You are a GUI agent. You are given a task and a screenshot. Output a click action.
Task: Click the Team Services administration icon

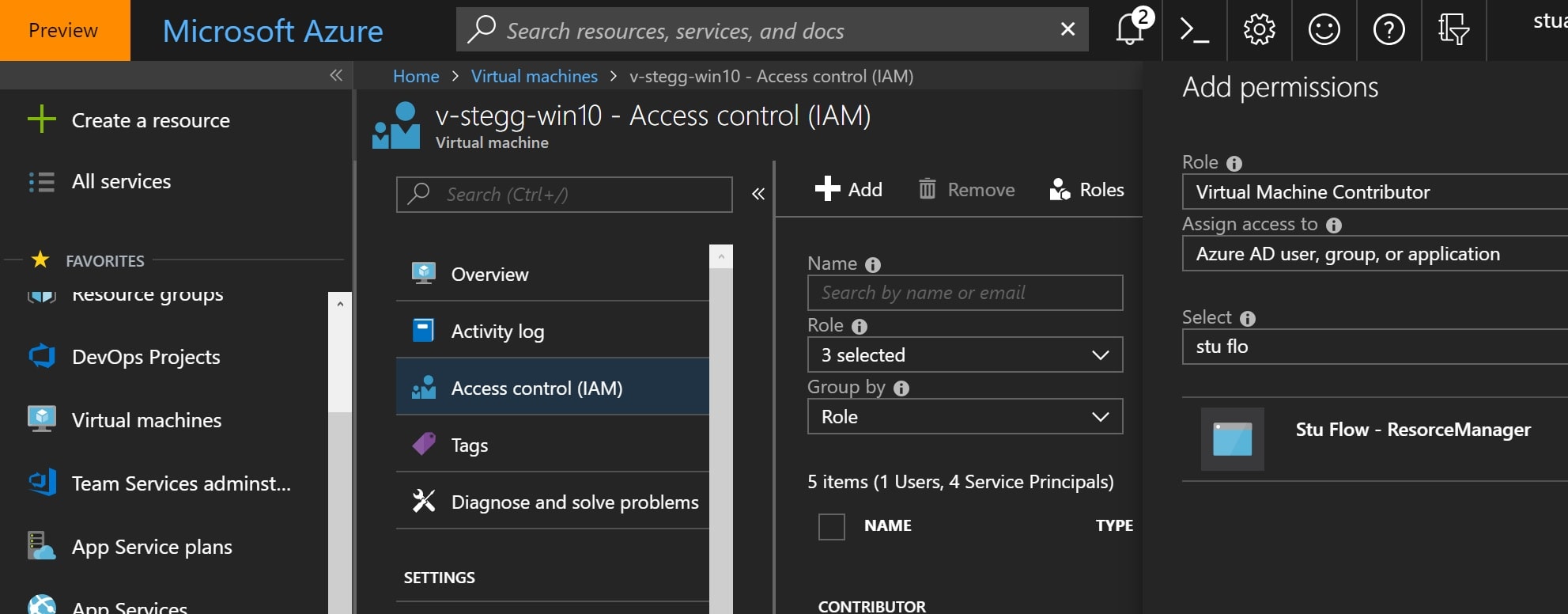tap(42, 483)
